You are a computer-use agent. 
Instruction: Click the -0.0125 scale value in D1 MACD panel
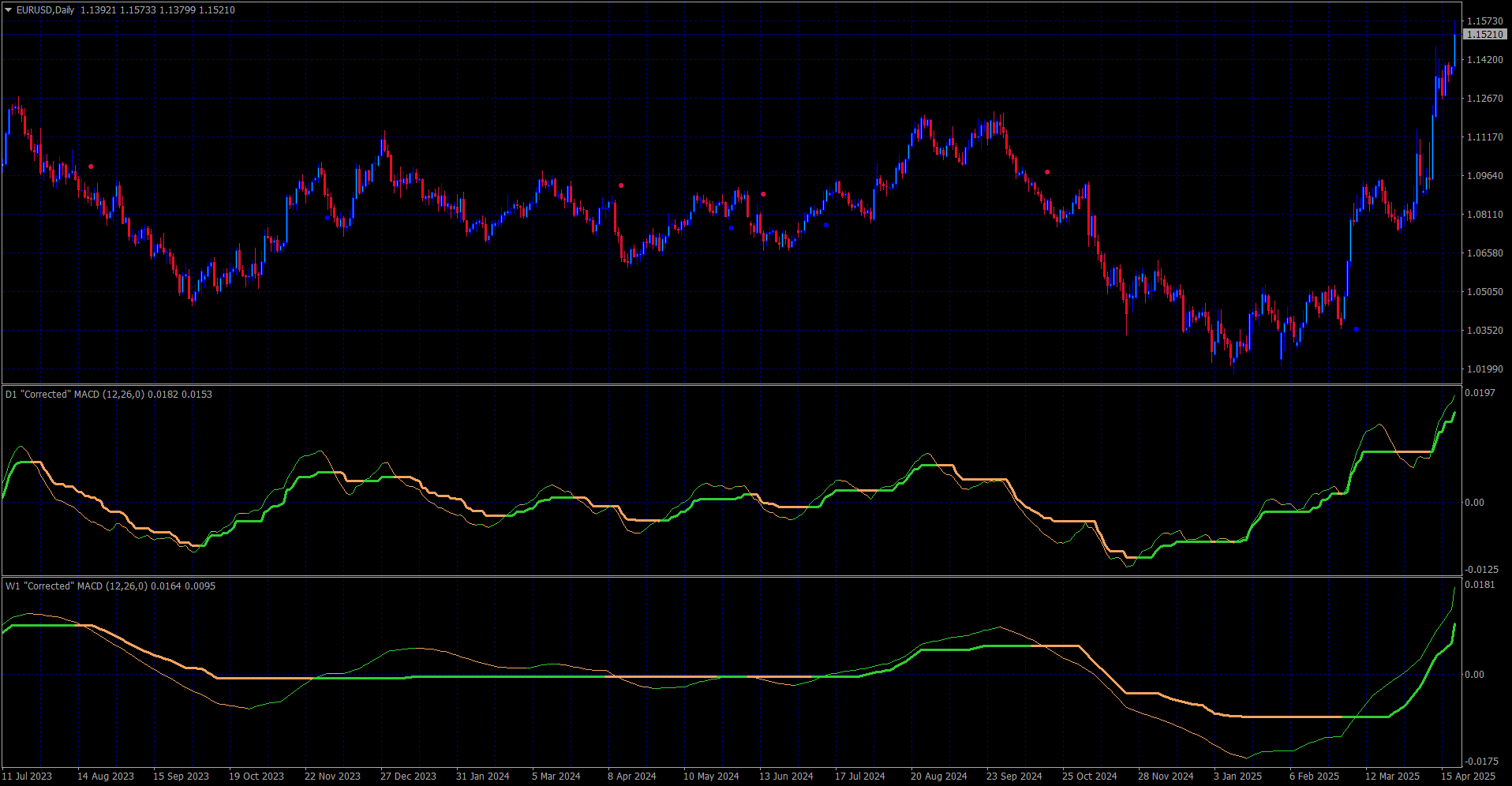(1481, 570)
